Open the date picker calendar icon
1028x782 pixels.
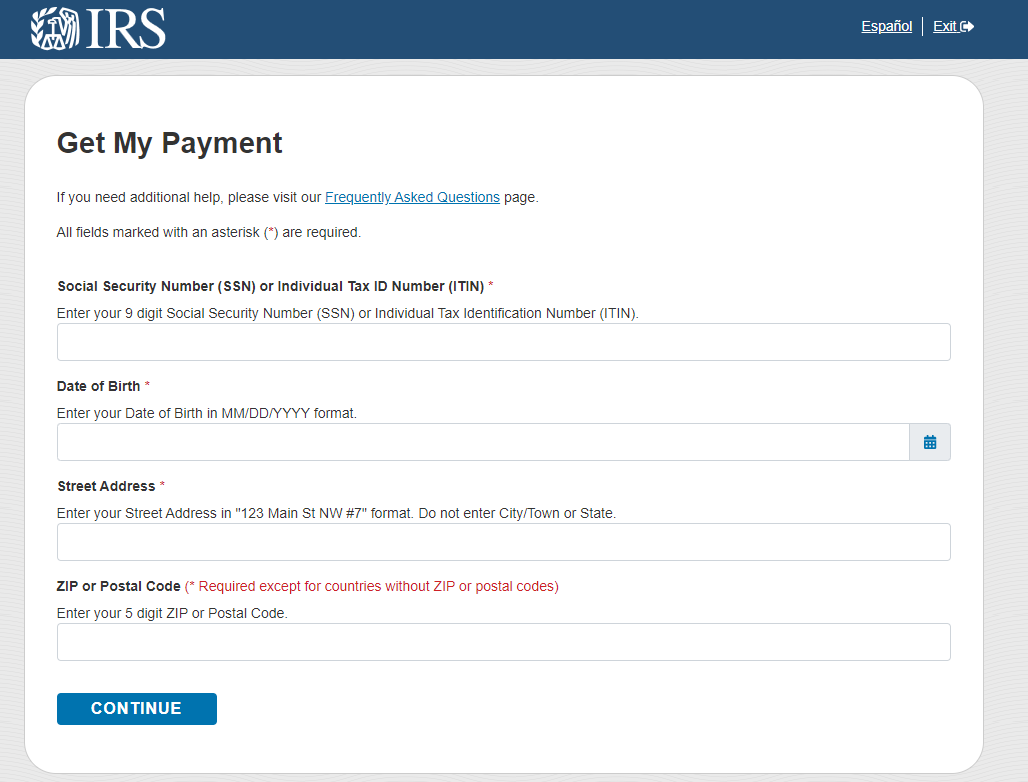[930, 442]
